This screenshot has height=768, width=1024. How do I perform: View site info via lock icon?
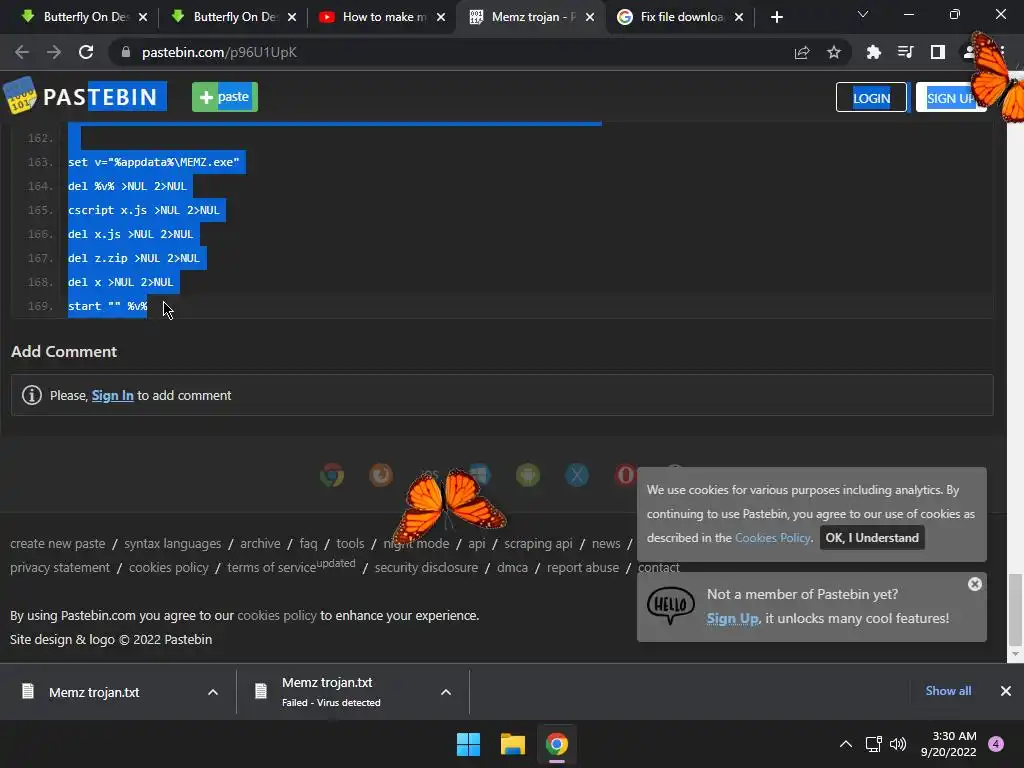point(126,52)
